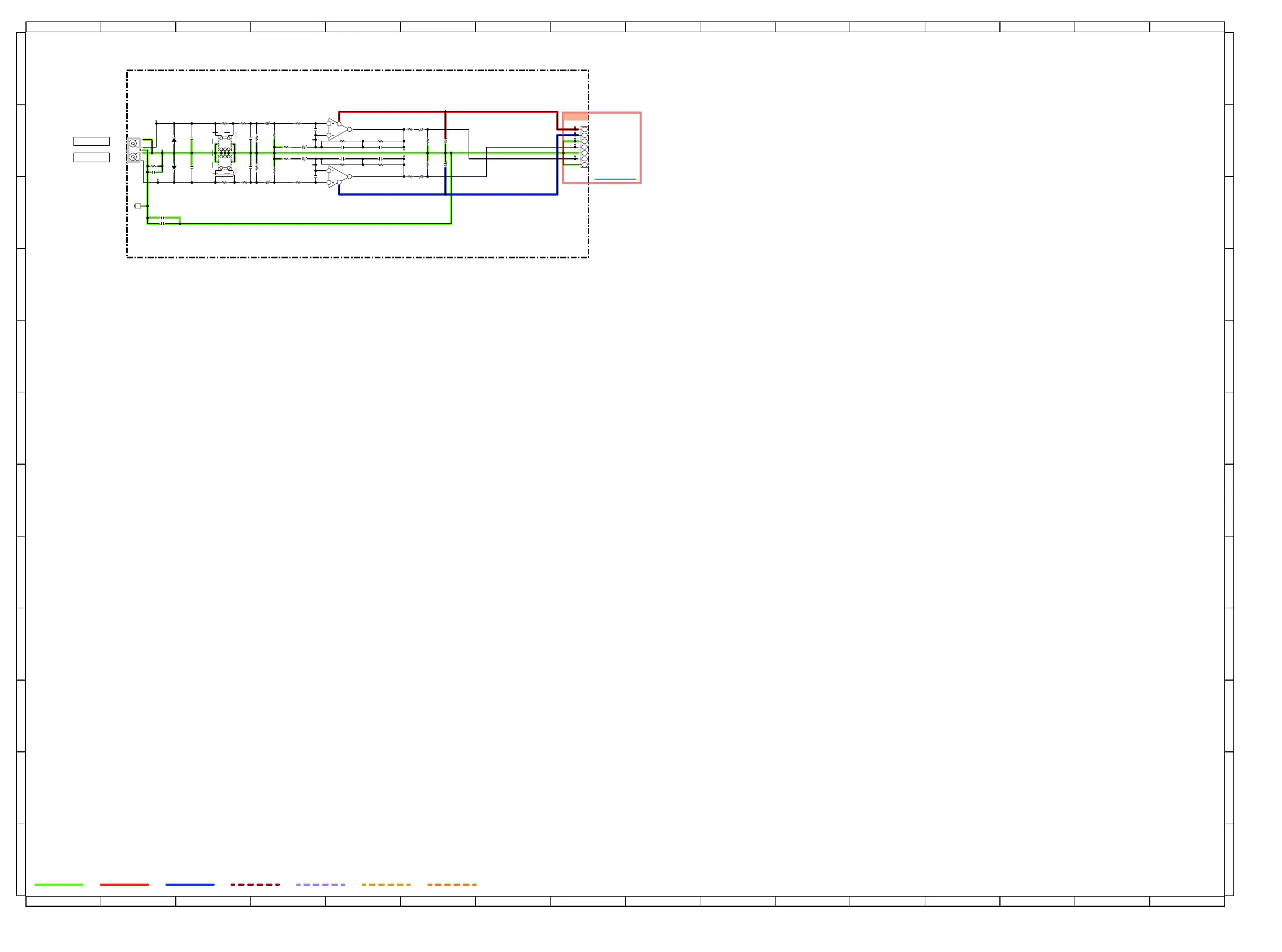Click the downward-pointing diode symbol
Image resolution: width=1282 pixels, height=952 pixels.
click(x=174, y=167)
